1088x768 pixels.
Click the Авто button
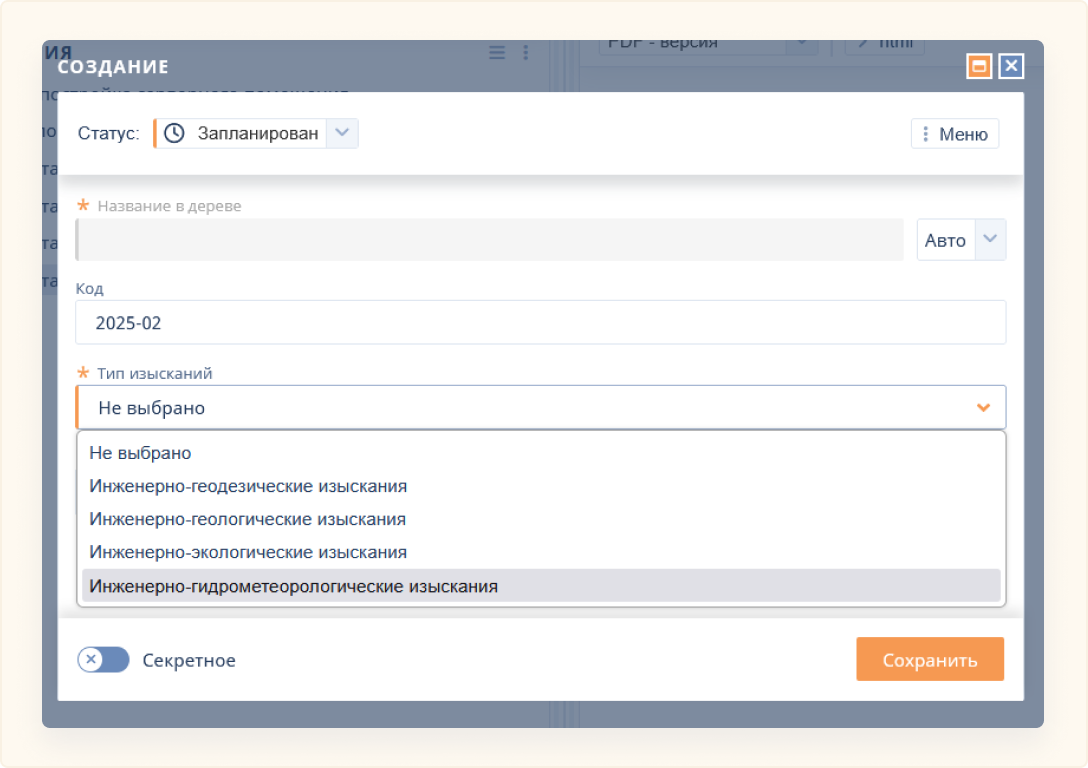(x=945, y=240)
